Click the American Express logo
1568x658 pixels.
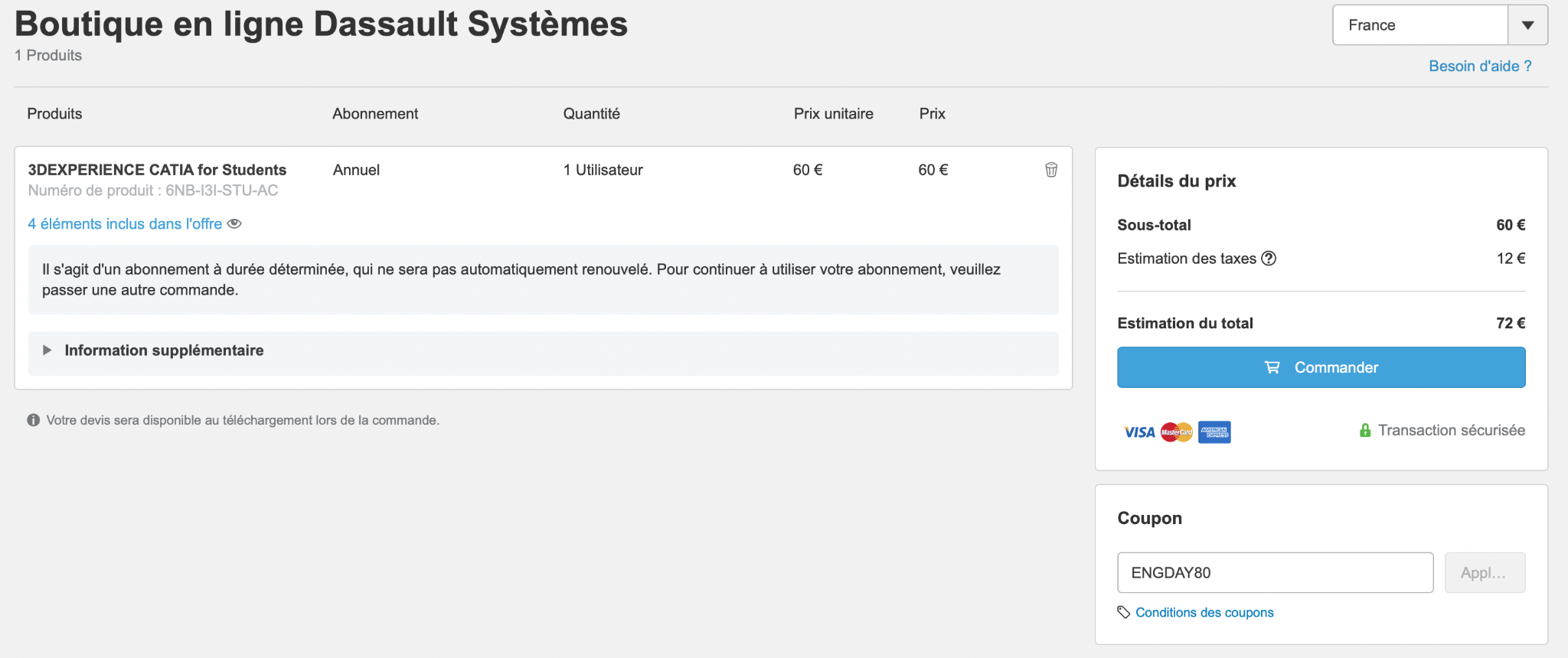[1214, 432]
